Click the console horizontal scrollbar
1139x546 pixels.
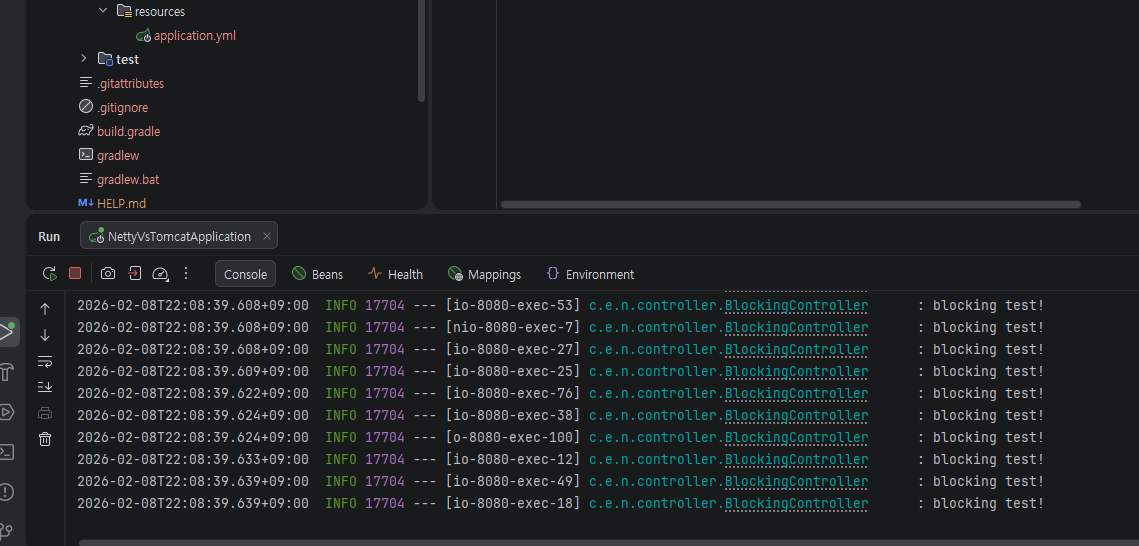pyautogui.click(x=609, y=542)
